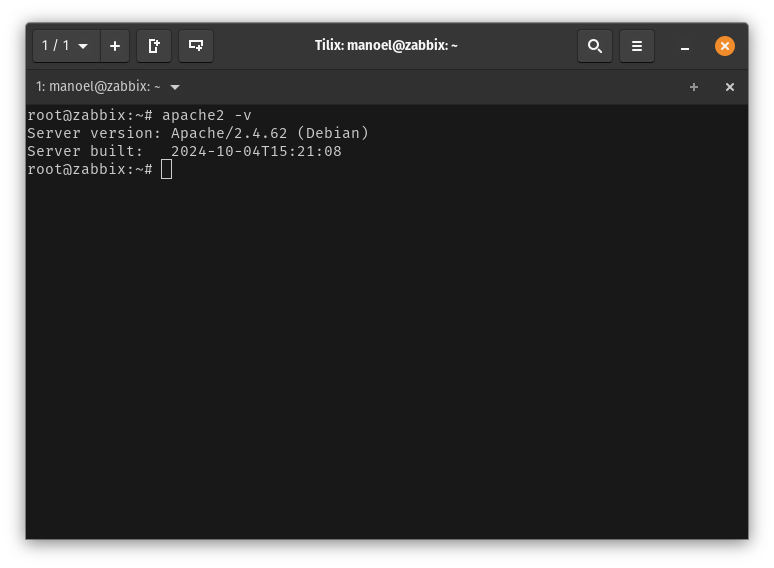This screenshot has height=568, width=774.
Task: Add terminal below the current one
Action: coord(196,46)
